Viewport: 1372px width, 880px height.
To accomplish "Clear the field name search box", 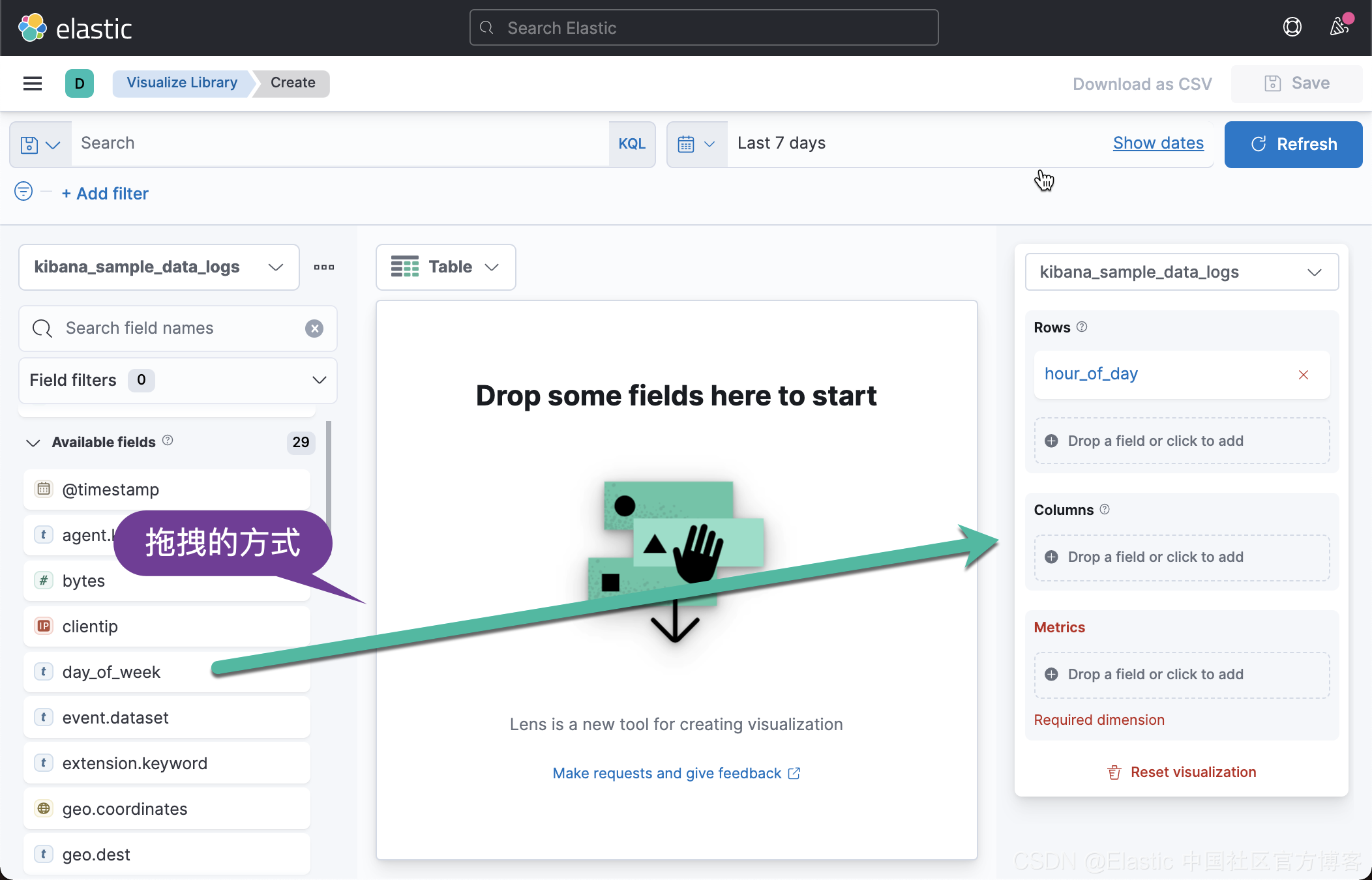I will (x=314, y=329).
